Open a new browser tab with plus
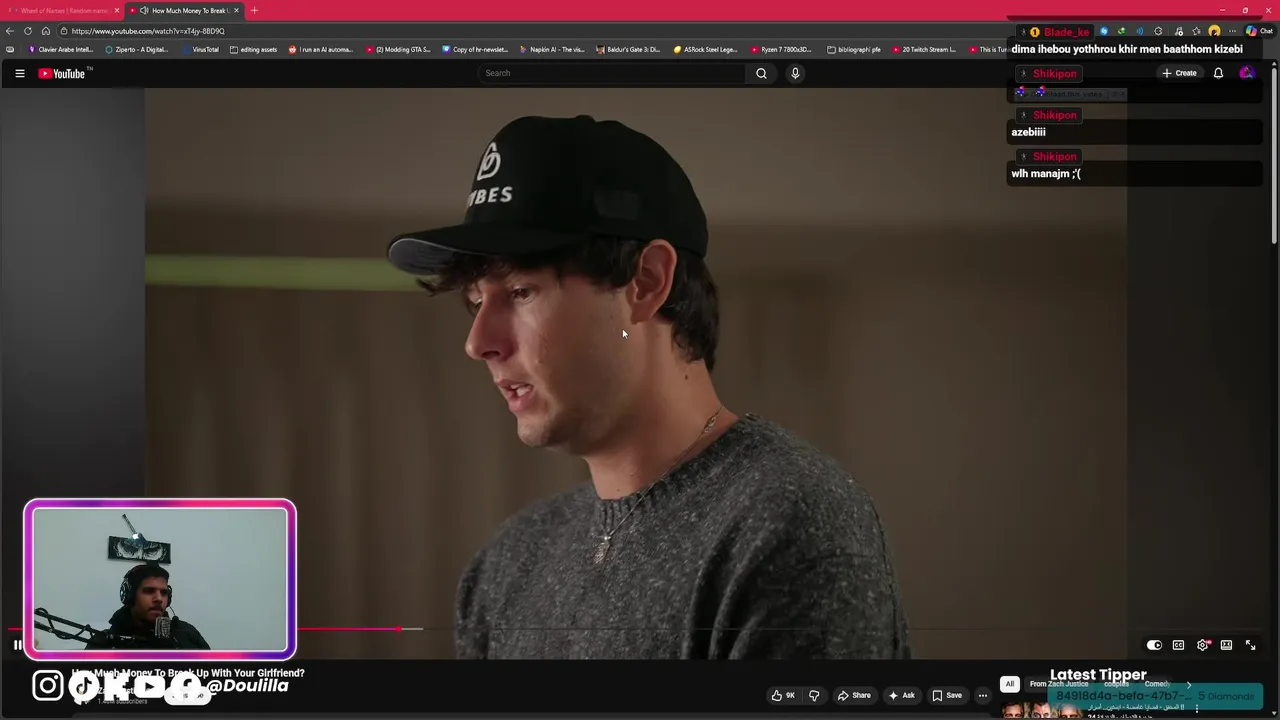Viewport: 1280px width, 720px height. tap(254, 10)
